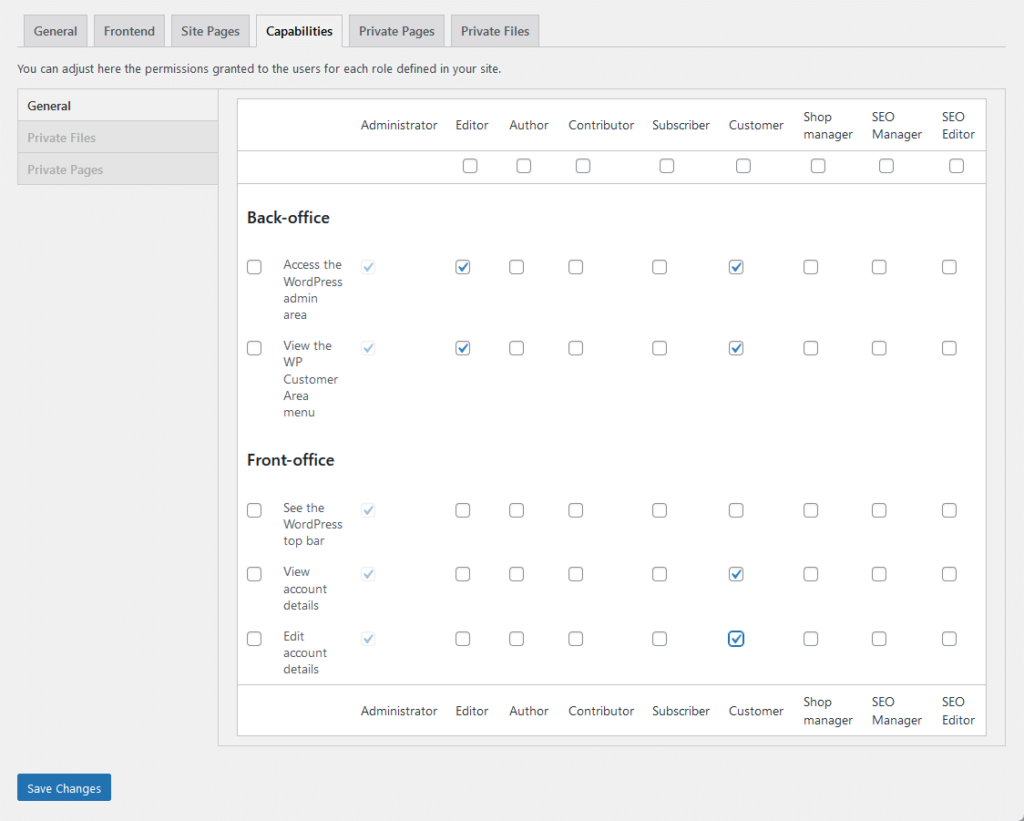Viewport: 1024px width, 821px height.
Task: Enable Author to view account details
Action: pyautogui.click(x=517, y=574)
